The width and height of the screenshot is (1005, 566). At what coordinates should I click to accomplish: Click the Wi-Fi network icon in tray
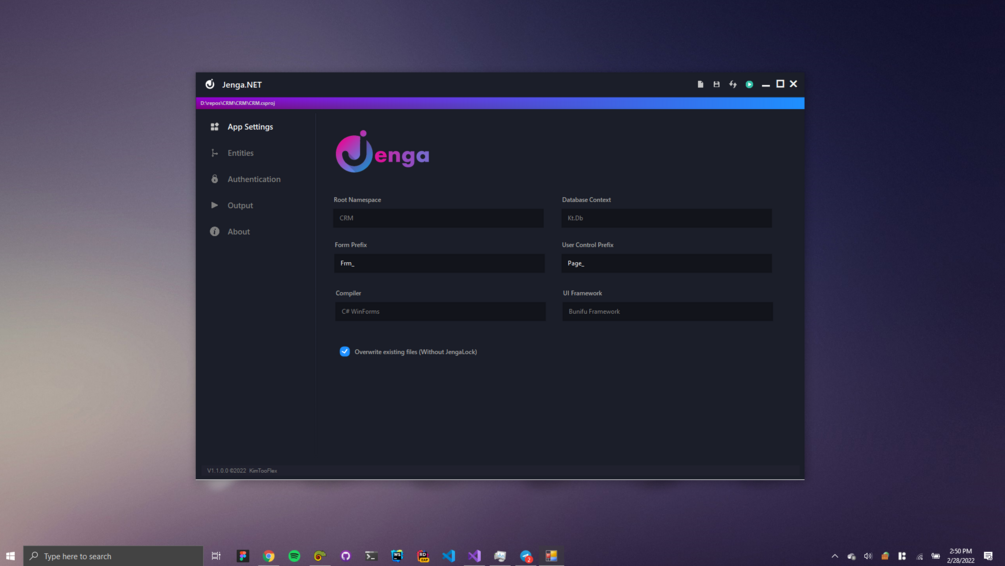coord(919,556)
